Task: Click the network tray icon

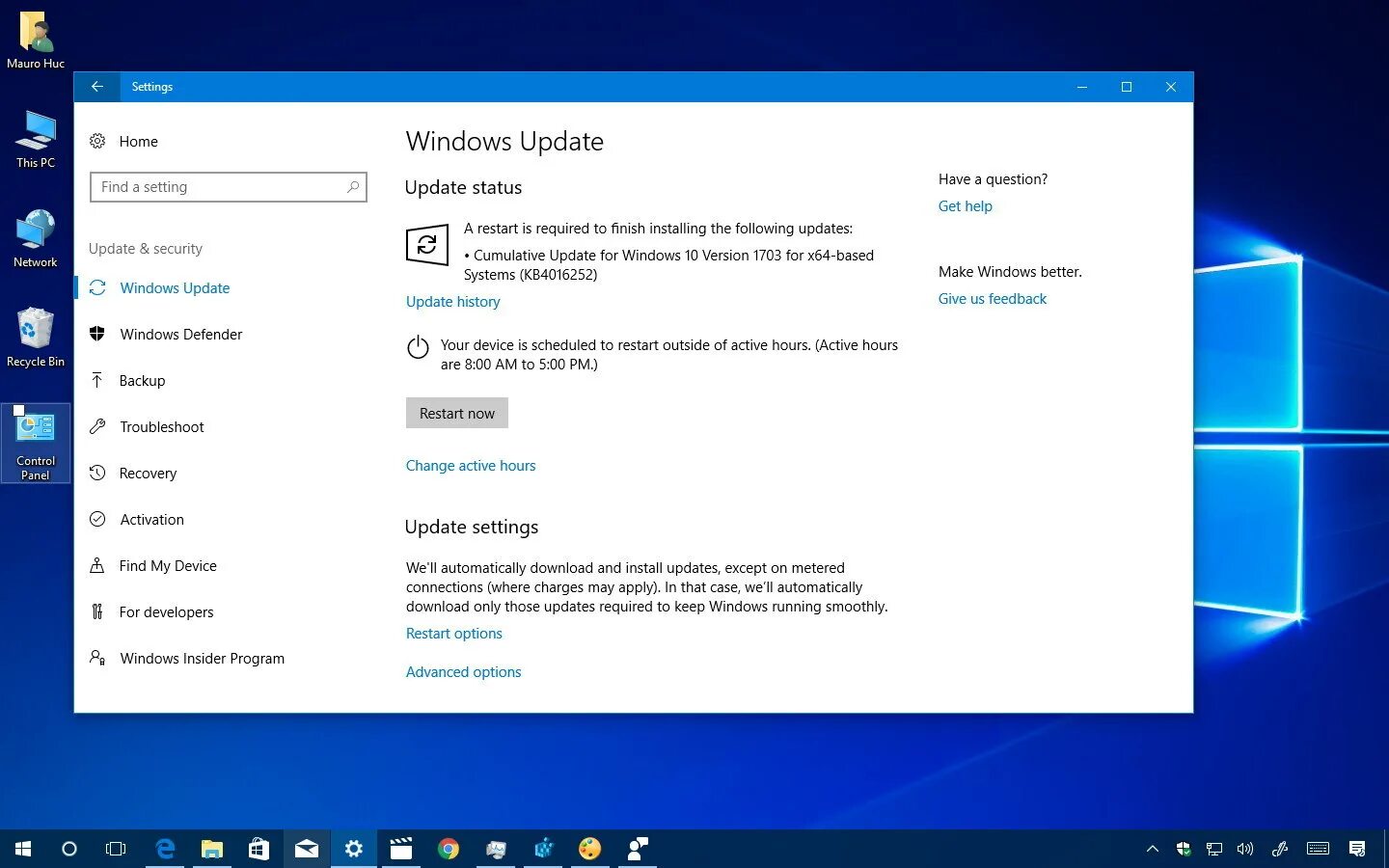Action: pyautogui.click(x=1214, y=849)
